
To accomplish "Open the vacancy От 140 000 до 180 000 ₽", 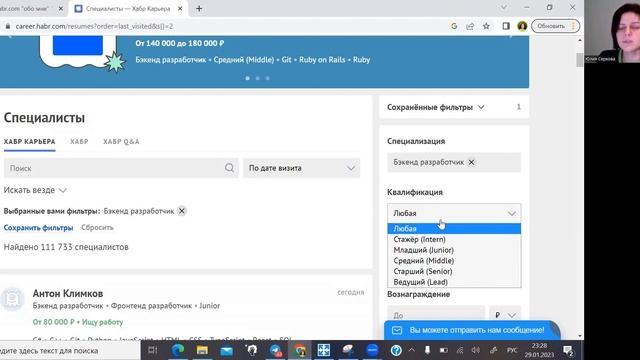I will [x=180, y=43].
